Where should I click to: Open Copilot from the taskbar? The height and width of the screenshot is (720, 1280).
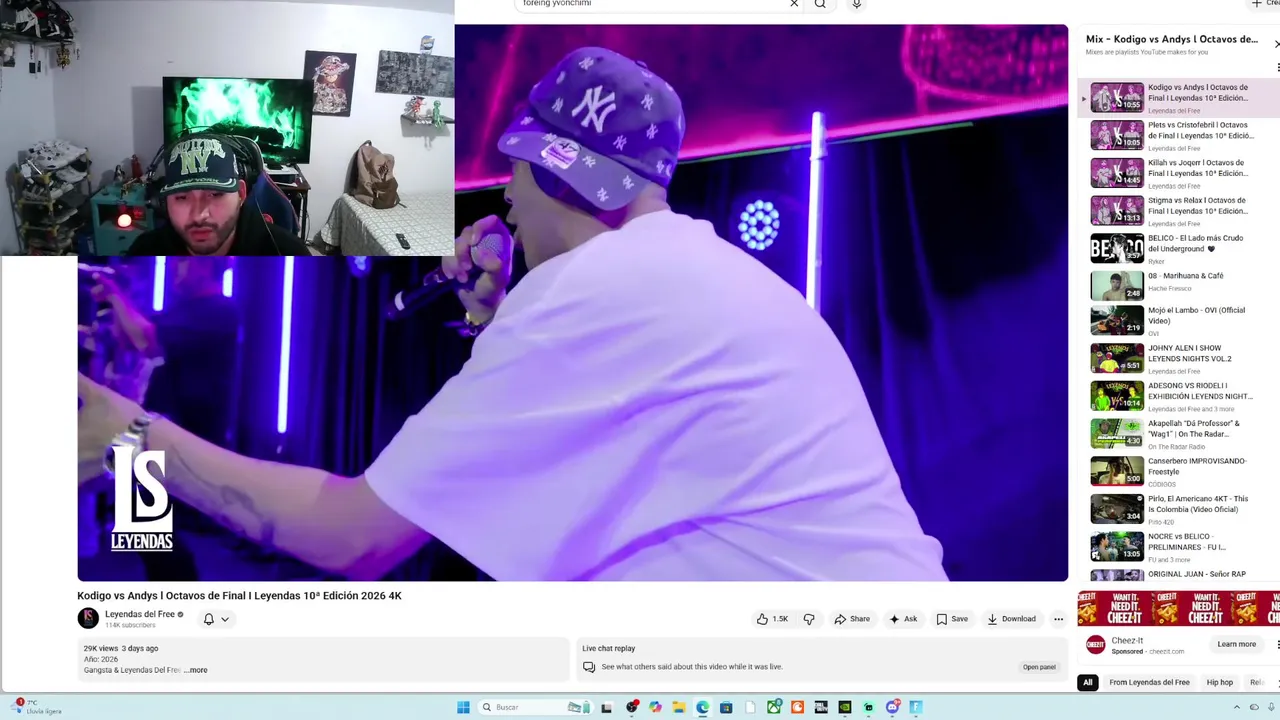tap(655, 707)
